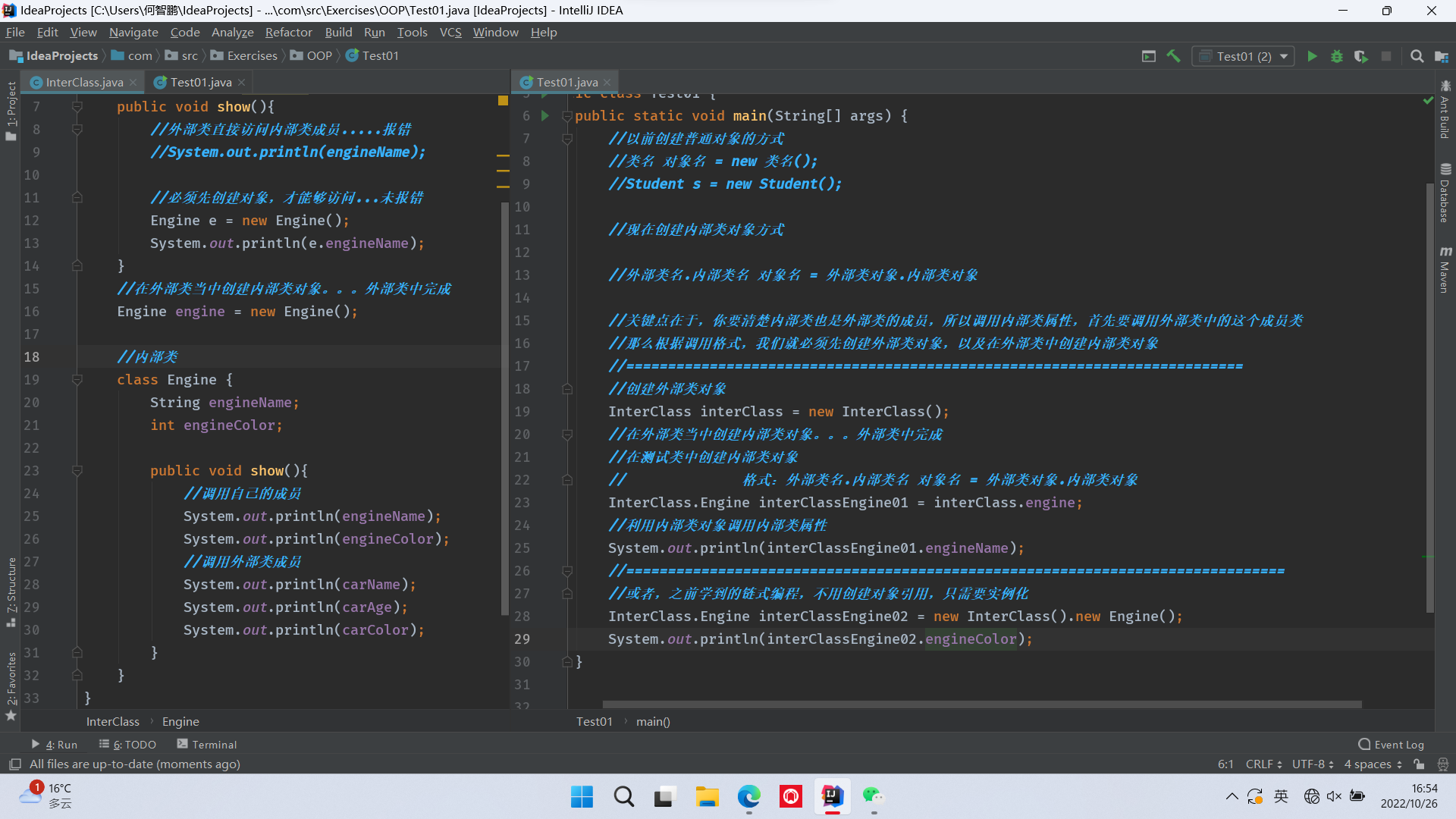Screen dimensions: 1456x819
Task: Open the Maven tool window
Action: click(1445, 270)
